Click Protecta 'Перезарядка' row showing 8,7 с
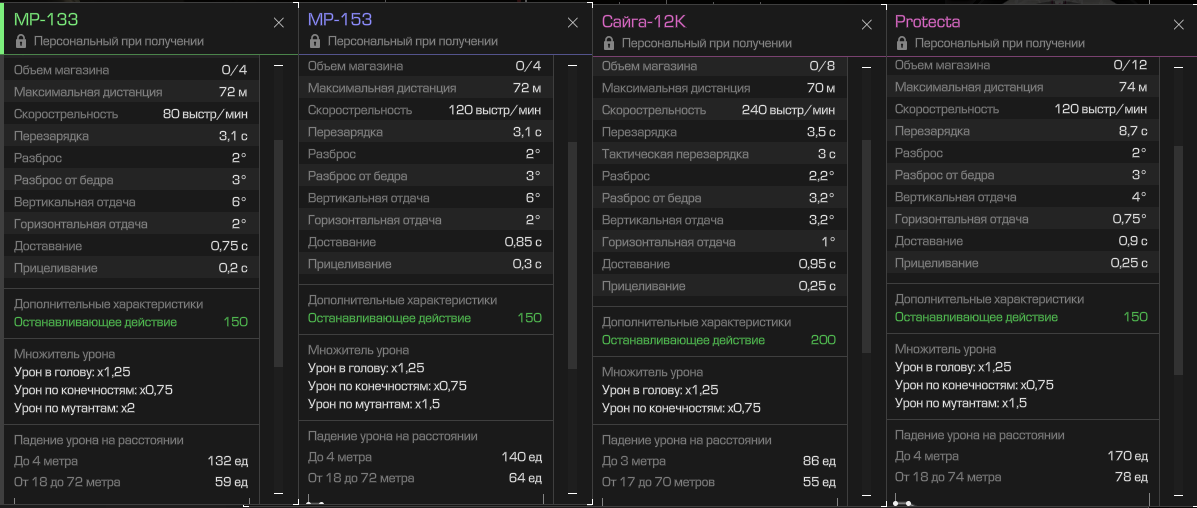This screenshot has width=1197, height=508. 1021,131
